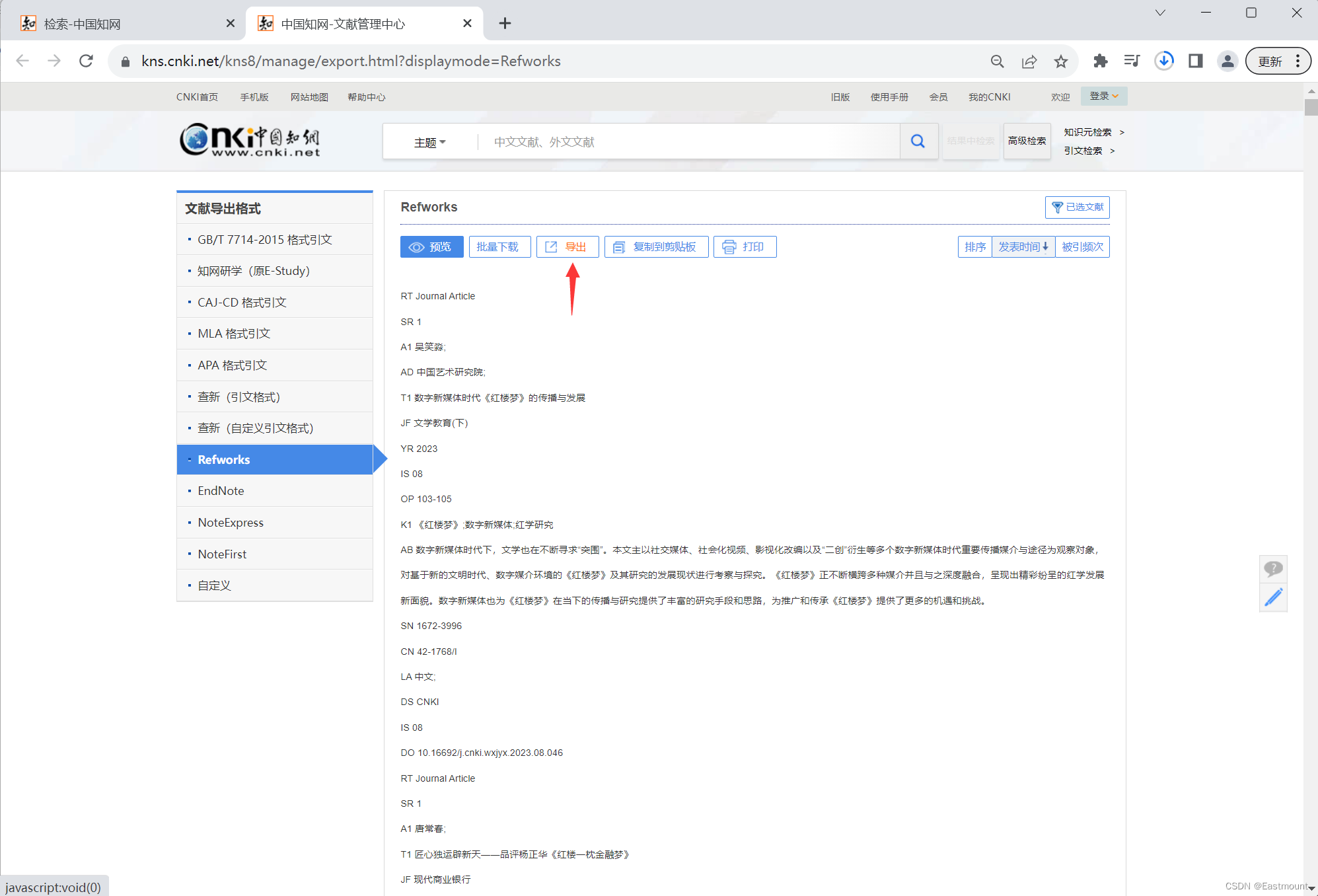Viewport: 1318px width, 896px height.
Task: Click the page vertical scrollbar thumb
Action: coord(1311,107)
